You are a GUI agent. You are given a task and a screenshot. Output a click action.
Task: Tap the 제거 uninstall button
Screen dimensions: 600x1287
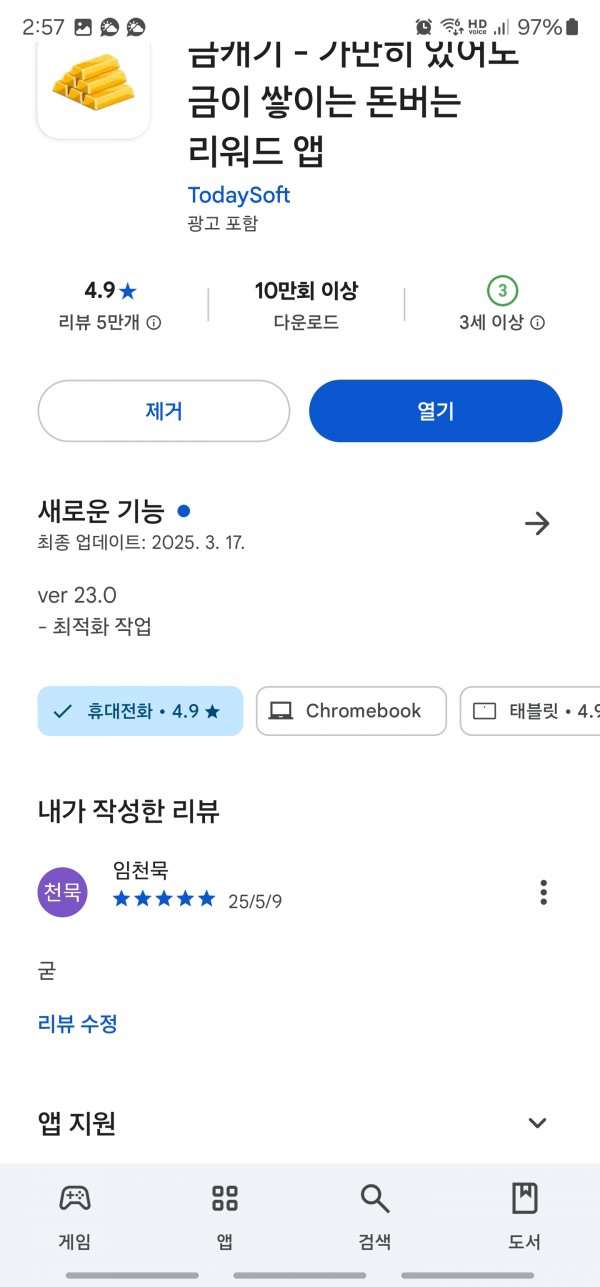click(x=164, y=411)
